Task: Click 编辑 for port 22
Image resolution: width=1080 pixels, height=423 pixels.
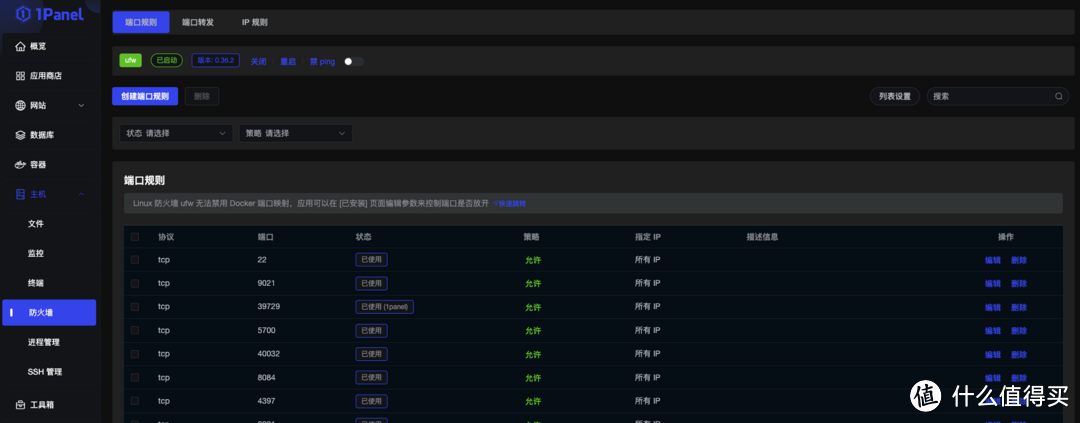Action: tap(993, 260)
